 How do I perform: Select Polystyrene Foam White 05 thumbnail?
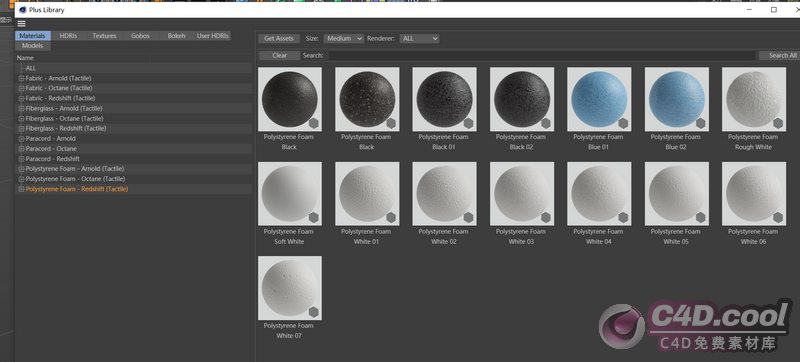677,194
